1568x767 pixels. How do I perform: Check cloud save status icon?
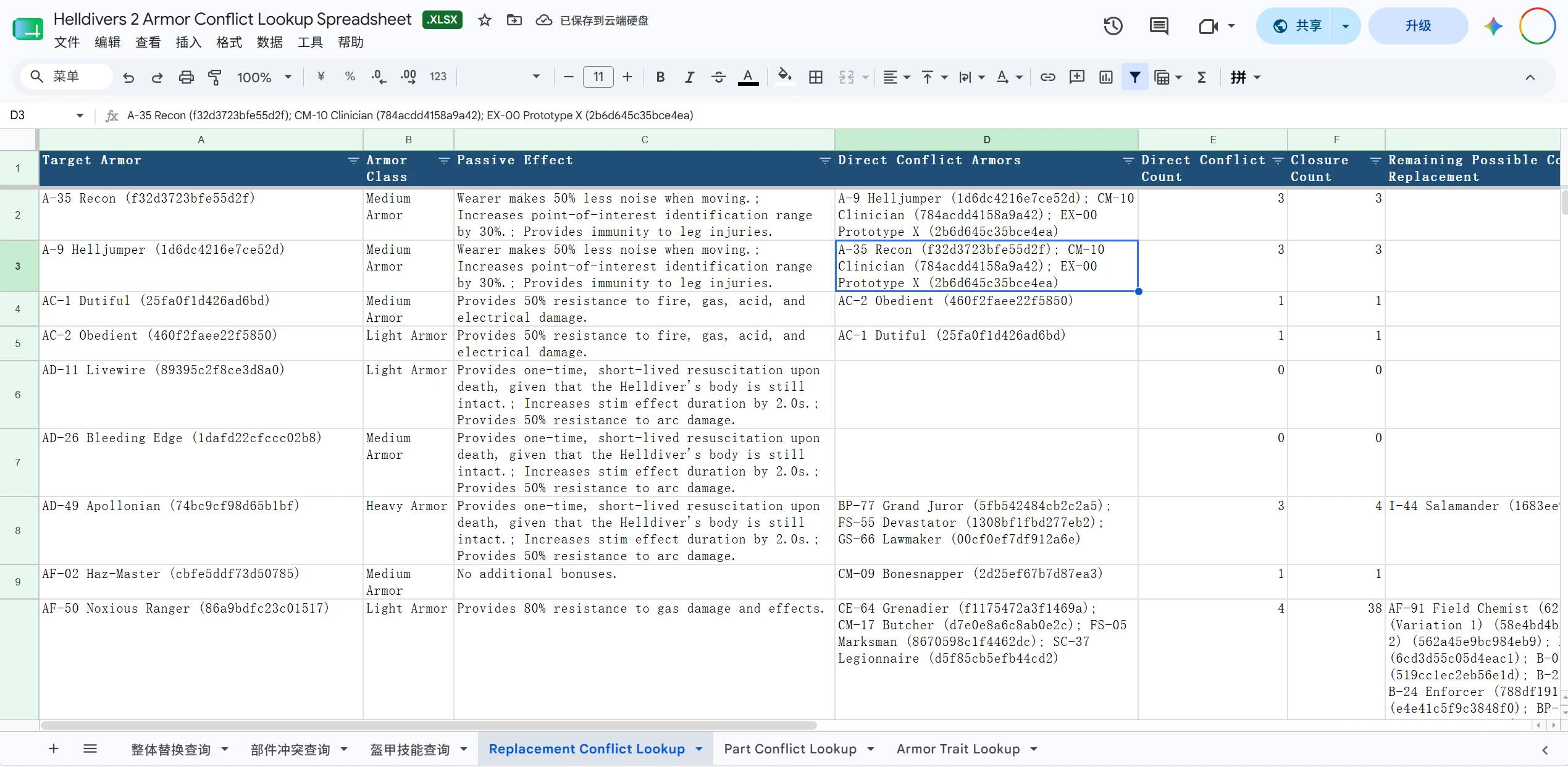point(543,20)
